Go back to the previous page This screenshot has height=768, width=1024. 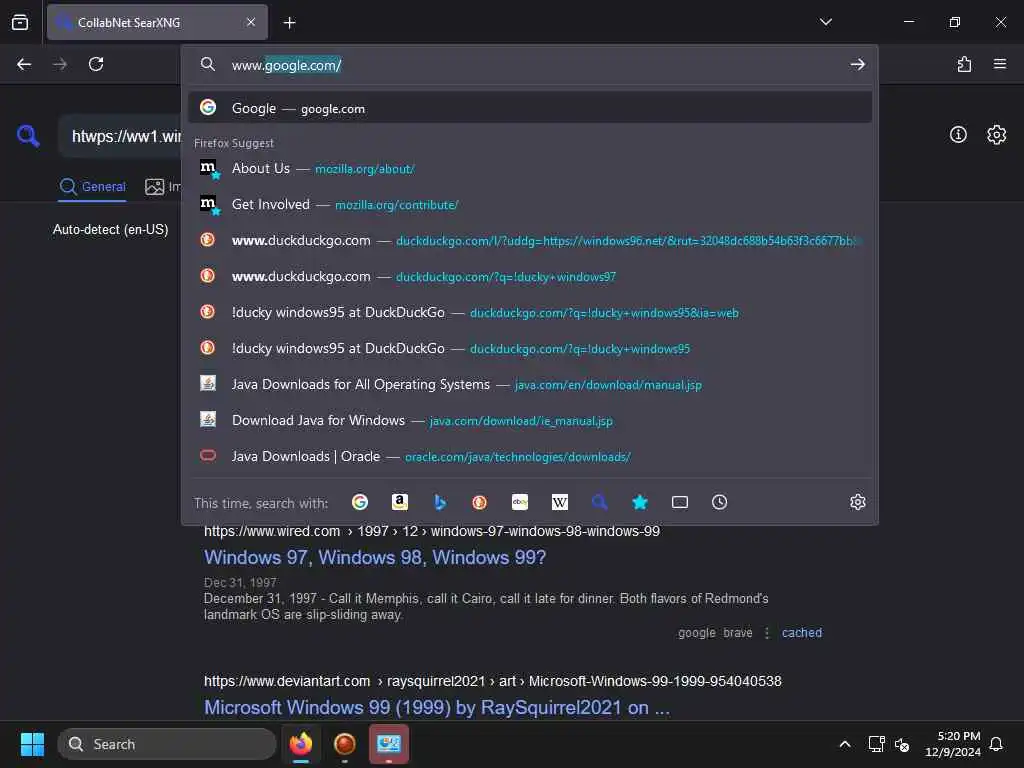pyautogui.click(x=24, y=64)
